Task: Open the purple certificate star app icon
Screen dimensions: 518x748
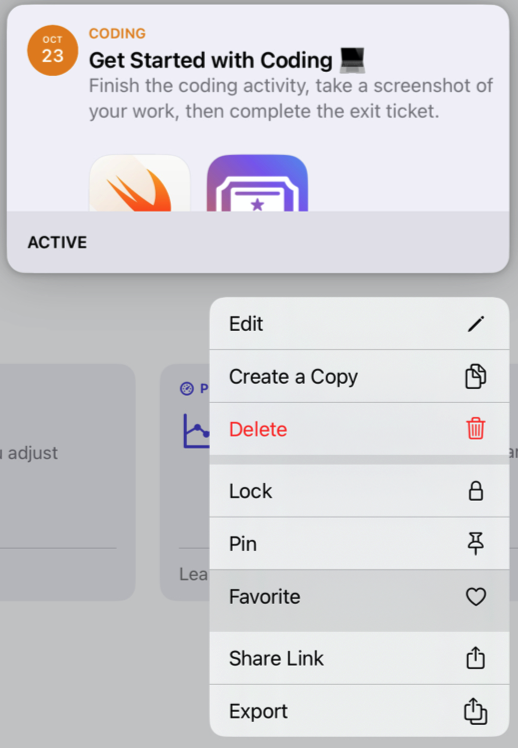Action: point(257,183)
